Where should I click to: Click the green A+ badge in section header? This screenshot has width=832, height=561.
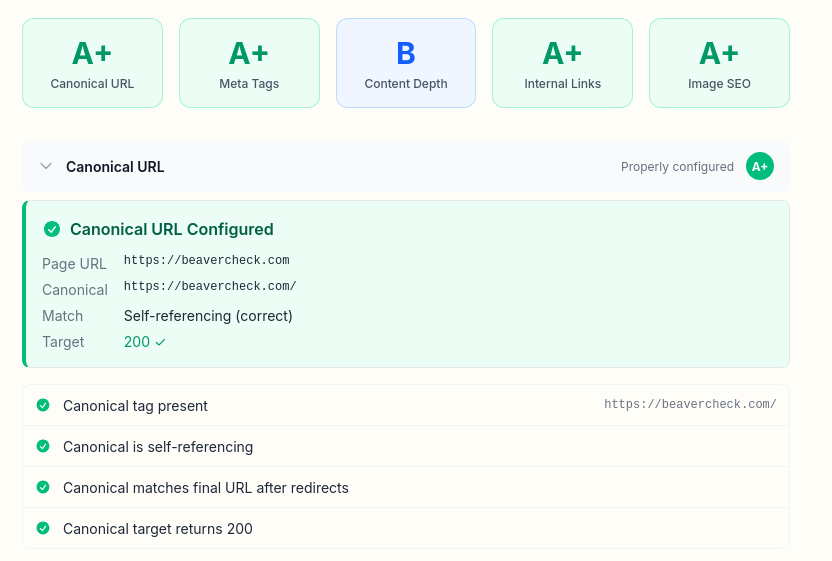[760, 167]
